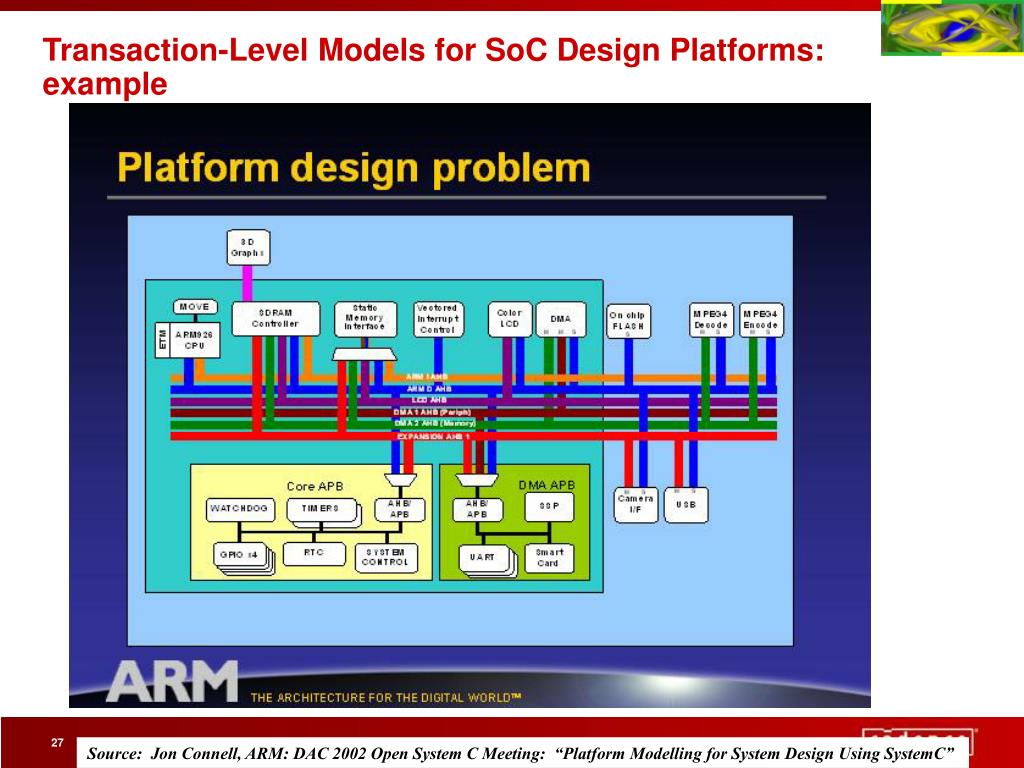
Task: Click the WATCHDOG block
Action: (x=240, y=509)
